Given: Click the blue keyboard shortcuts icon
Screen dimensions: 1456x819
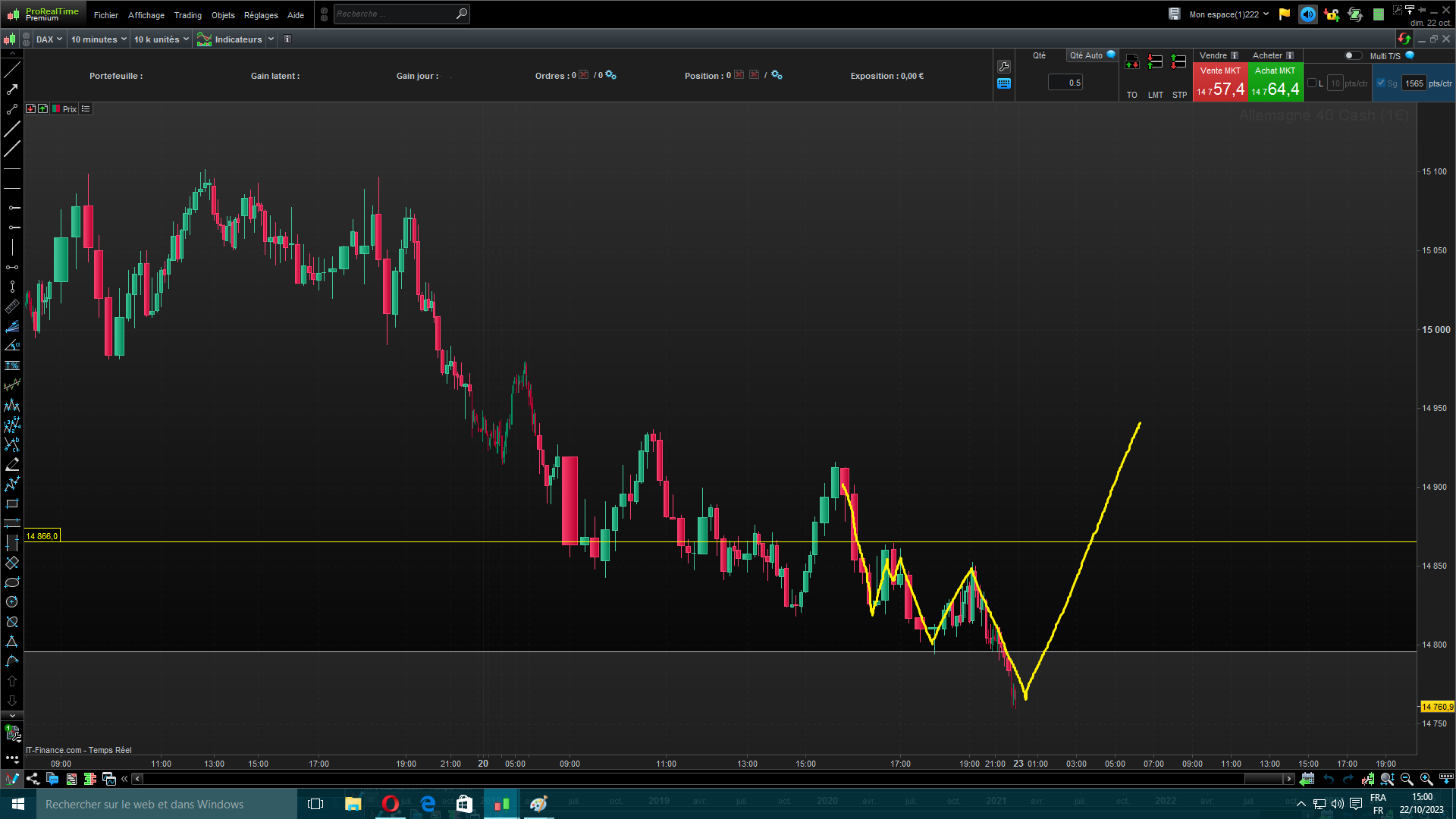Looking at the screenshot, I should [x=1004, y=83].
